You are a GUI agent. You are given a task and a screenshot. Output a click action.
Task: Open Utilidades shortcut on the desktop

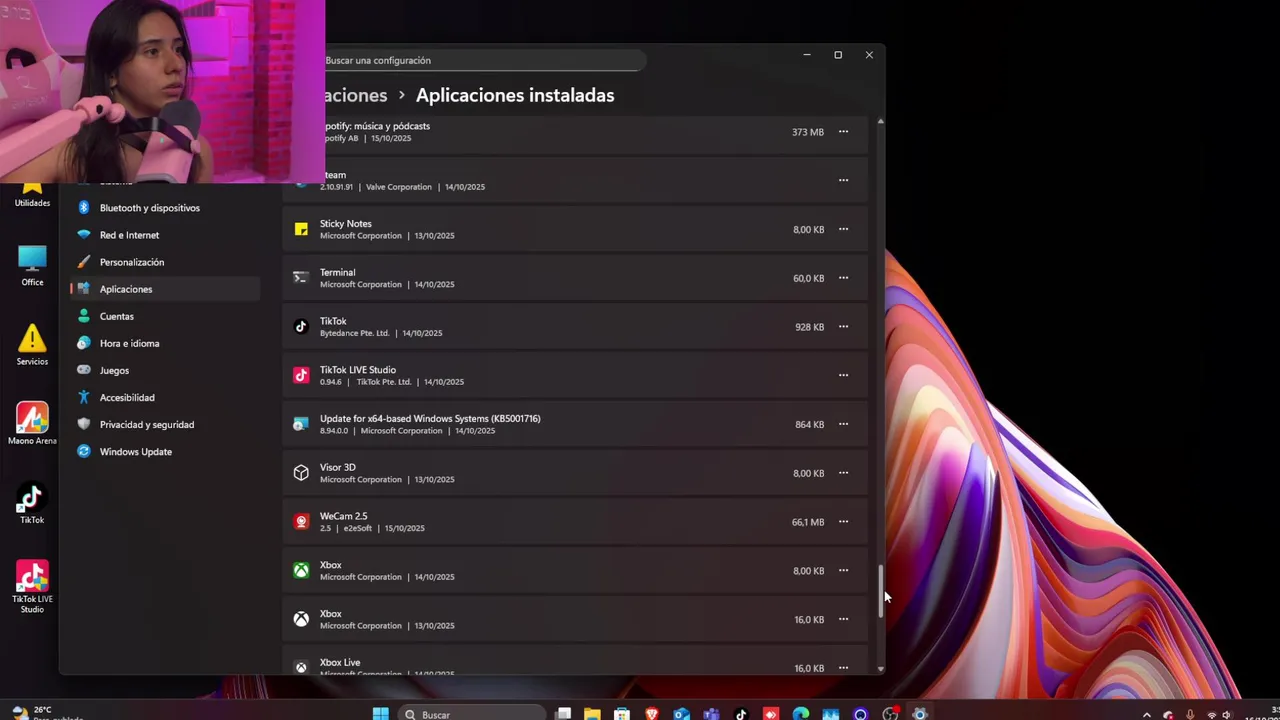pos(32,193)
